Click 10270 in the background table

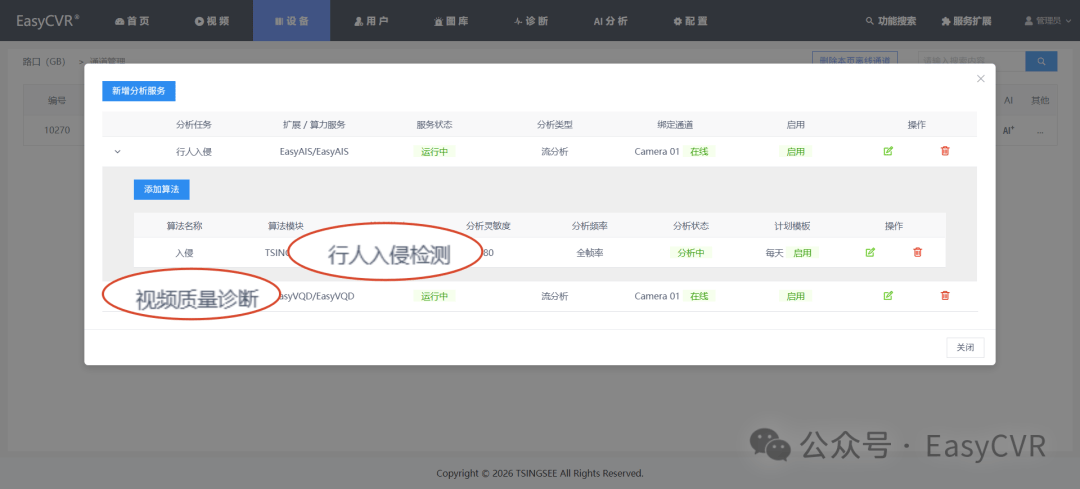(56, 130)
